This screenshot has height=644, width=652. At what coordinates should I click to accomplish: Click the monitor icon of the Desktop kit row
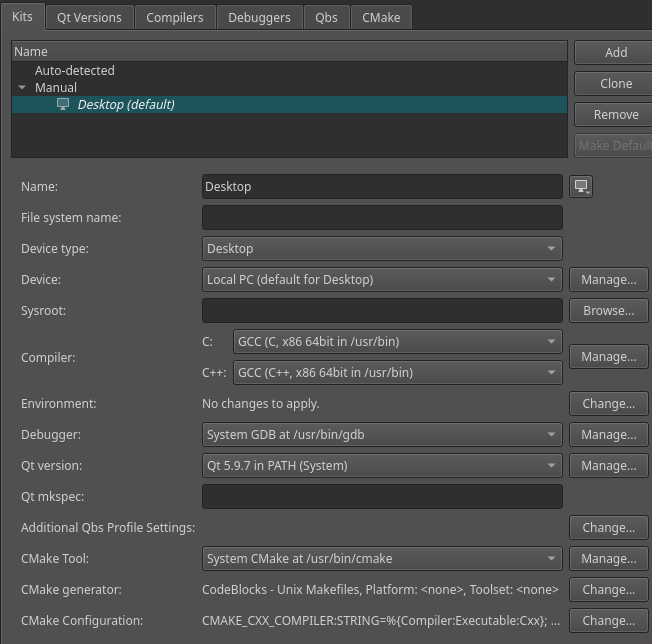(x=63, y=104)
